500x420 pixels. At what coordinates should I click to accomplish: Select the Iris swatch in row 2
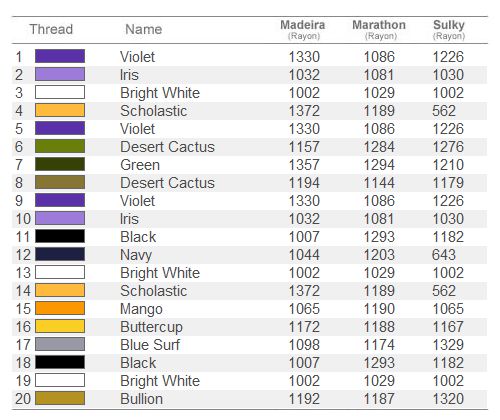click(x=60, y=74)
